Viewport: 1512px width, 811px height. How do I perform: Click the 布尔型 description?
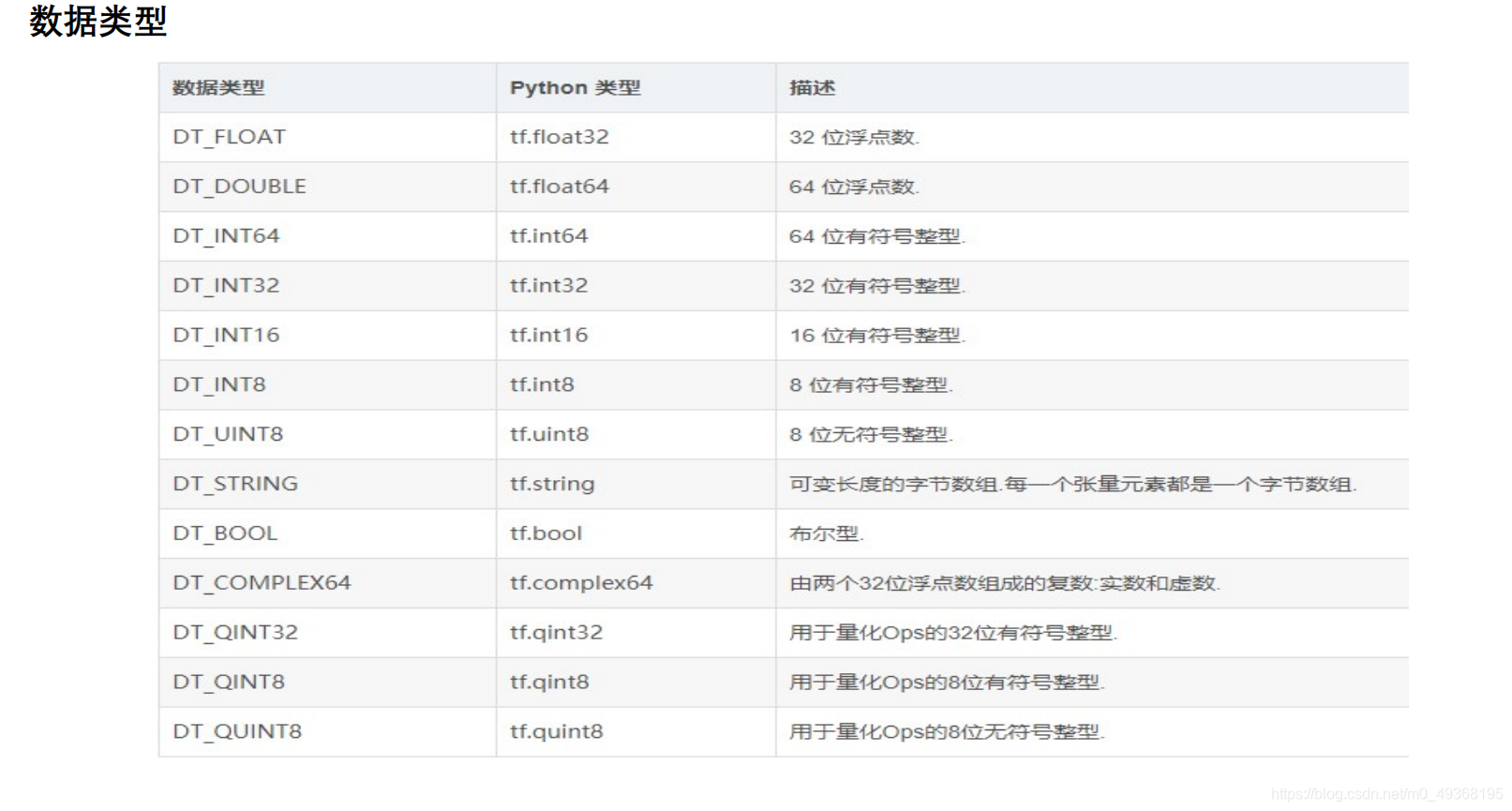pyautogui.click(x=826, y=533)
